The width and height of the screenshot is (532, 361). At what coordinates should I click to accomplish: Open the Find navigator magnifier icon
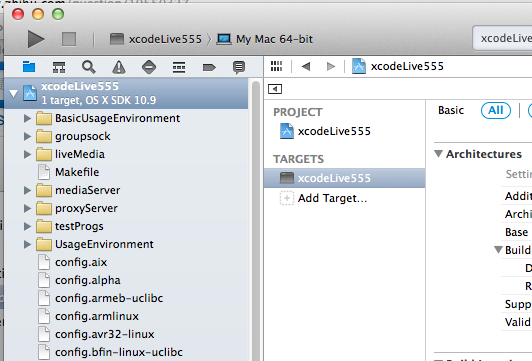[89, 67]
